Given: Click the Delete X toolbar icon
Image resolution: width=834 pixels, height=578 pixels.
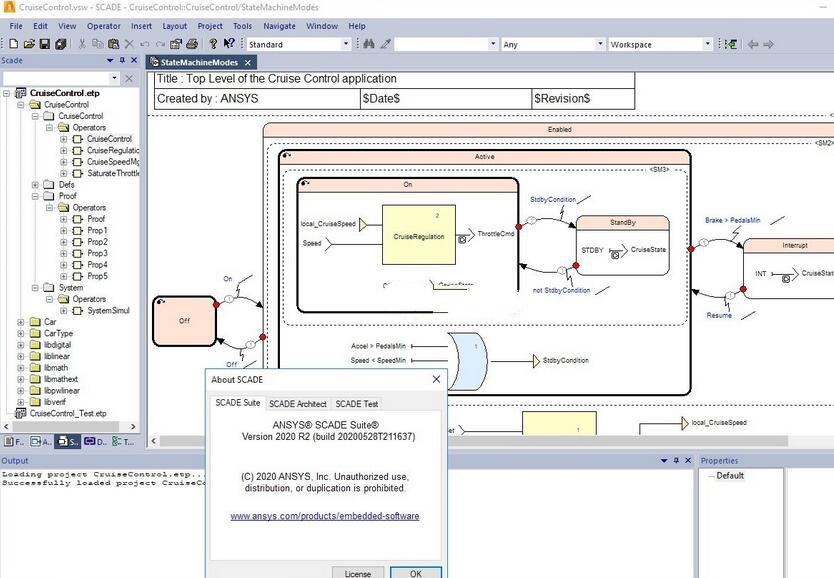Looking at the screenshot, I should (x=129, y=44).
